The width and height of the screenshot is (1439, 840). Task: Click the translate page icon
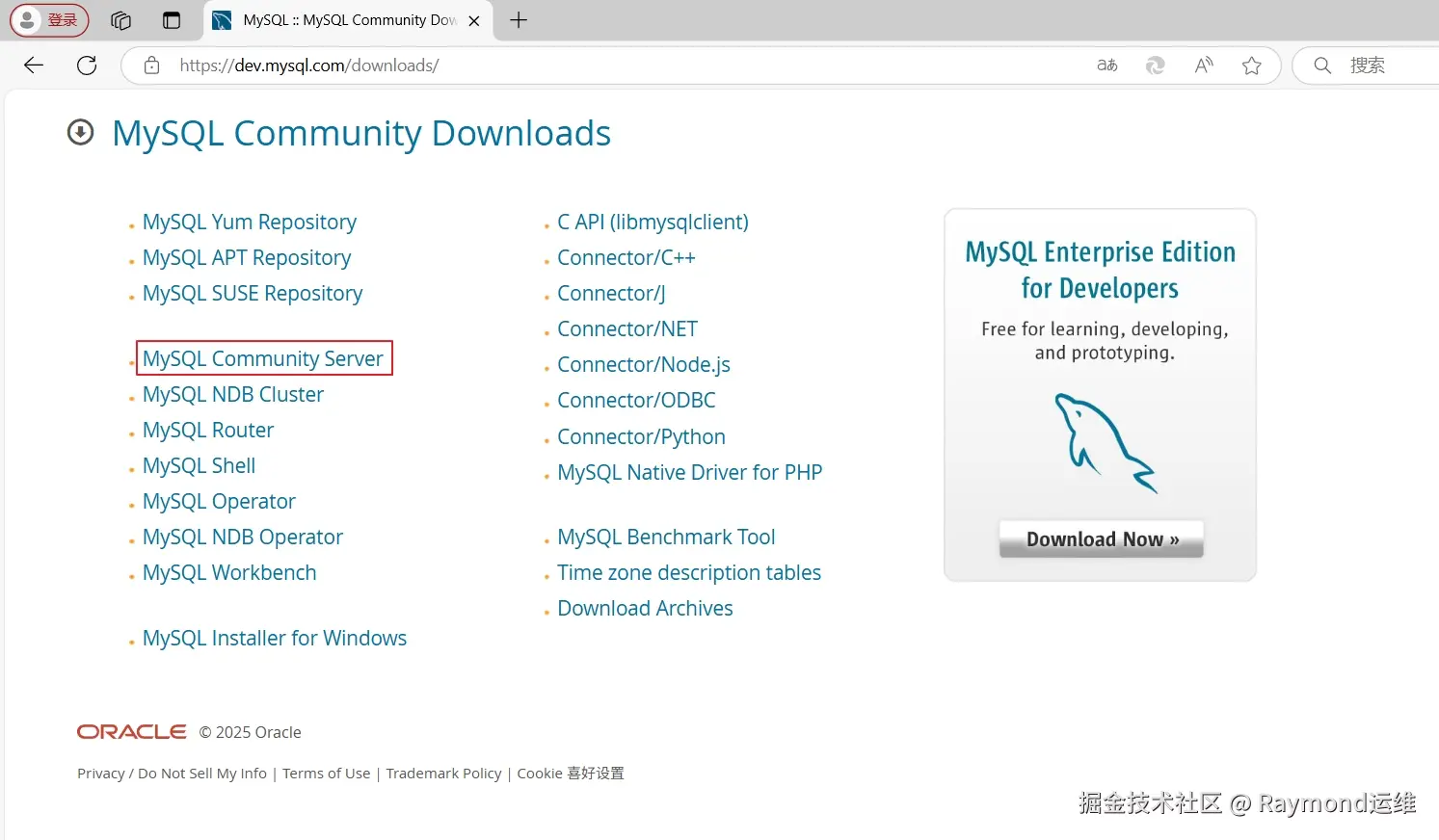(1107, 66)
